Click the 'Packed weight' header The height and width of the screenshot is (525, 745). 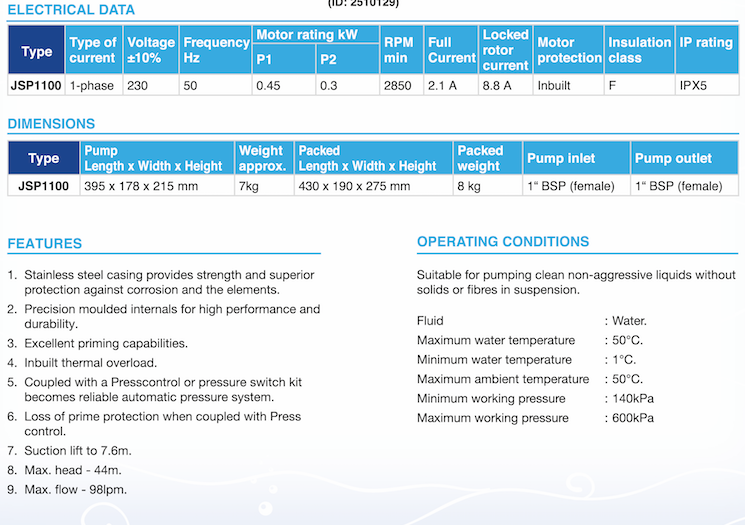[488, 158]
